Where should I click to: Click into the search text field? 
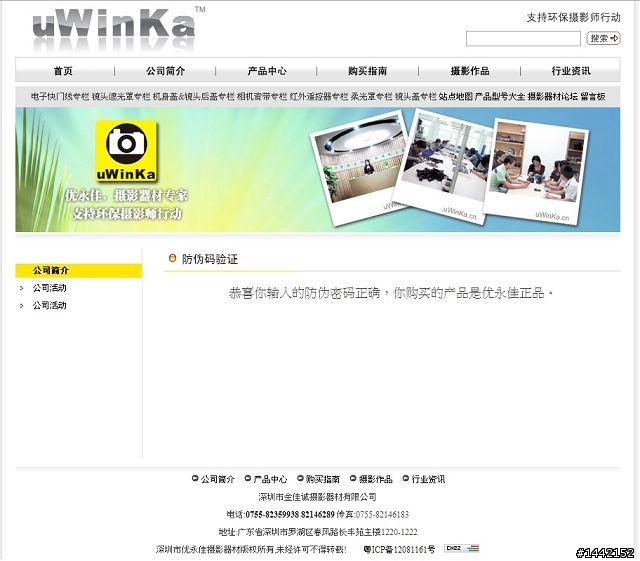[x=523, y=39]
